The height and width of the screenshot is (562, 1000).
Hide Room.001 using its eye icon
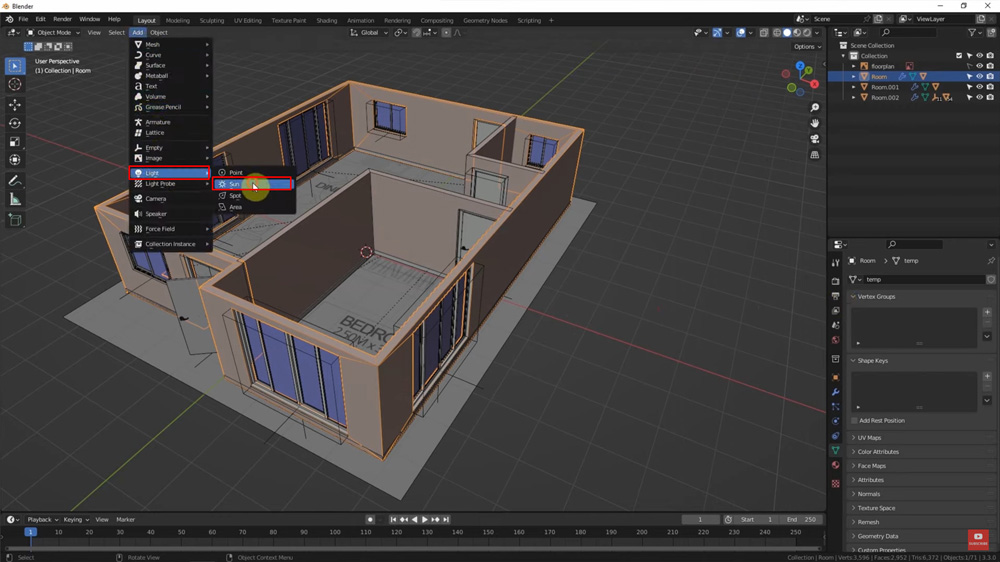979,87
